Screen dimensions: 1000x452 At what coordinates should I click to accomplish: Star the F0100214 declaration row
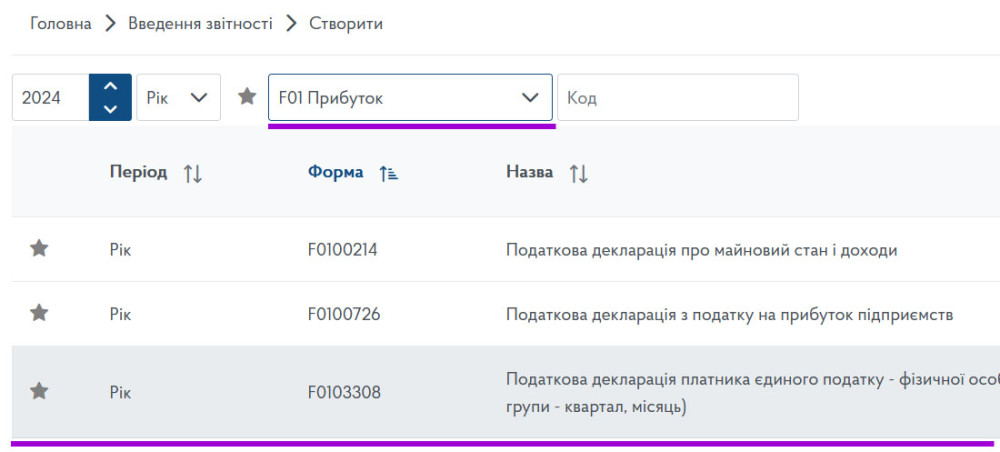(x=39, y=249)
